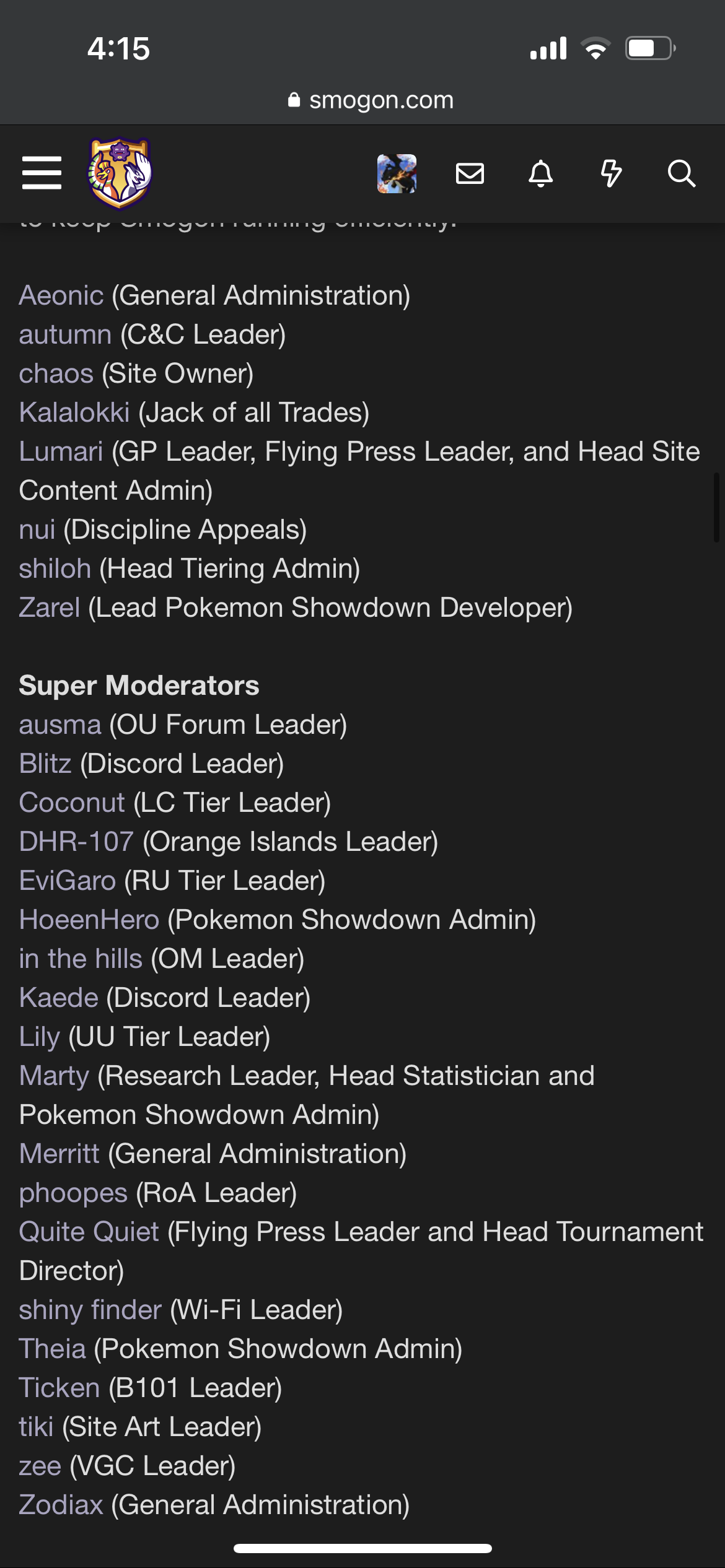Screen dimensions: 725x1568
Task: Open ausma's OU Forum Leader profile
Action: pos(60,725)
